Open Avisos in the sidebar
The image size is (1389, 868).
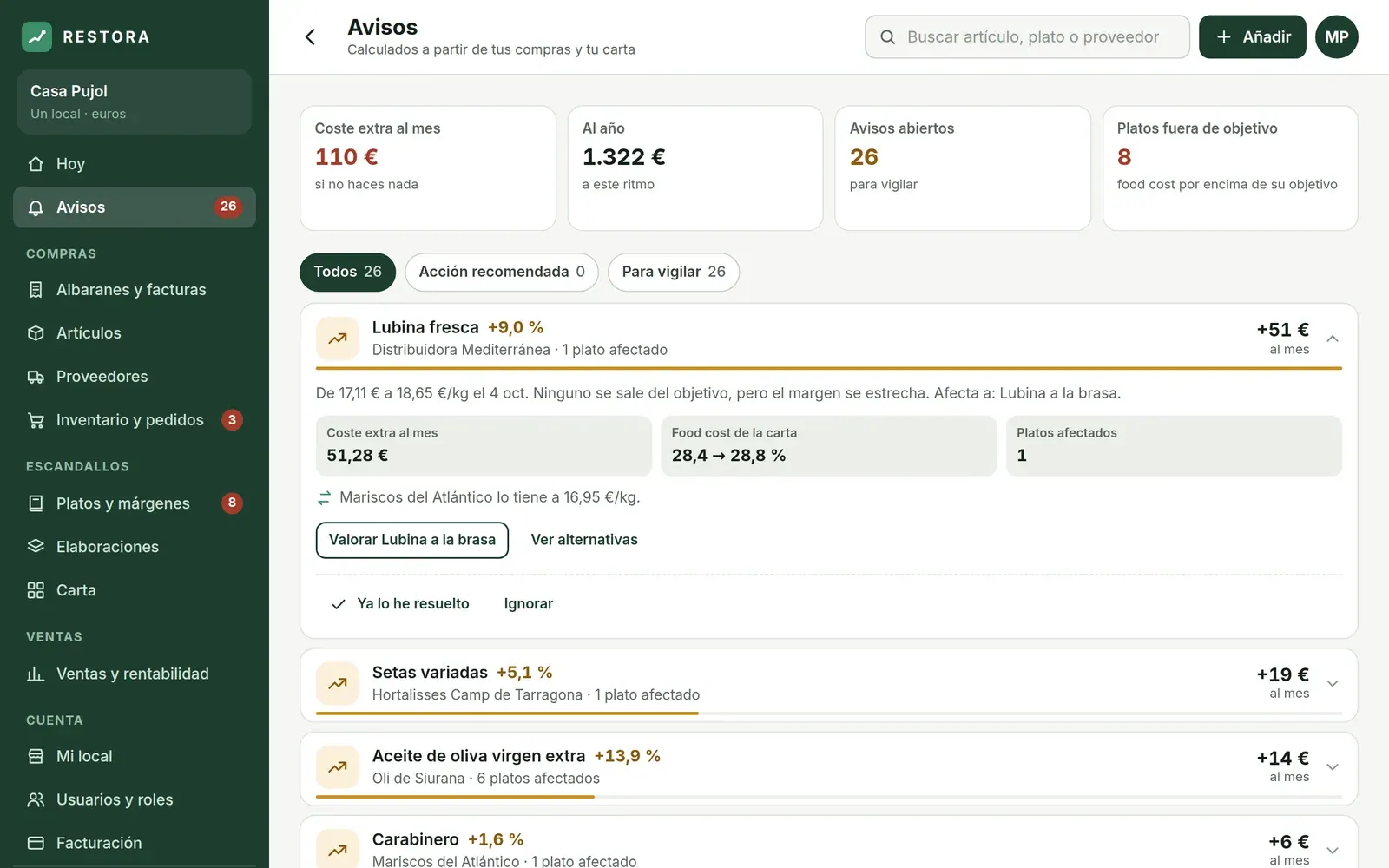[135, 207]
